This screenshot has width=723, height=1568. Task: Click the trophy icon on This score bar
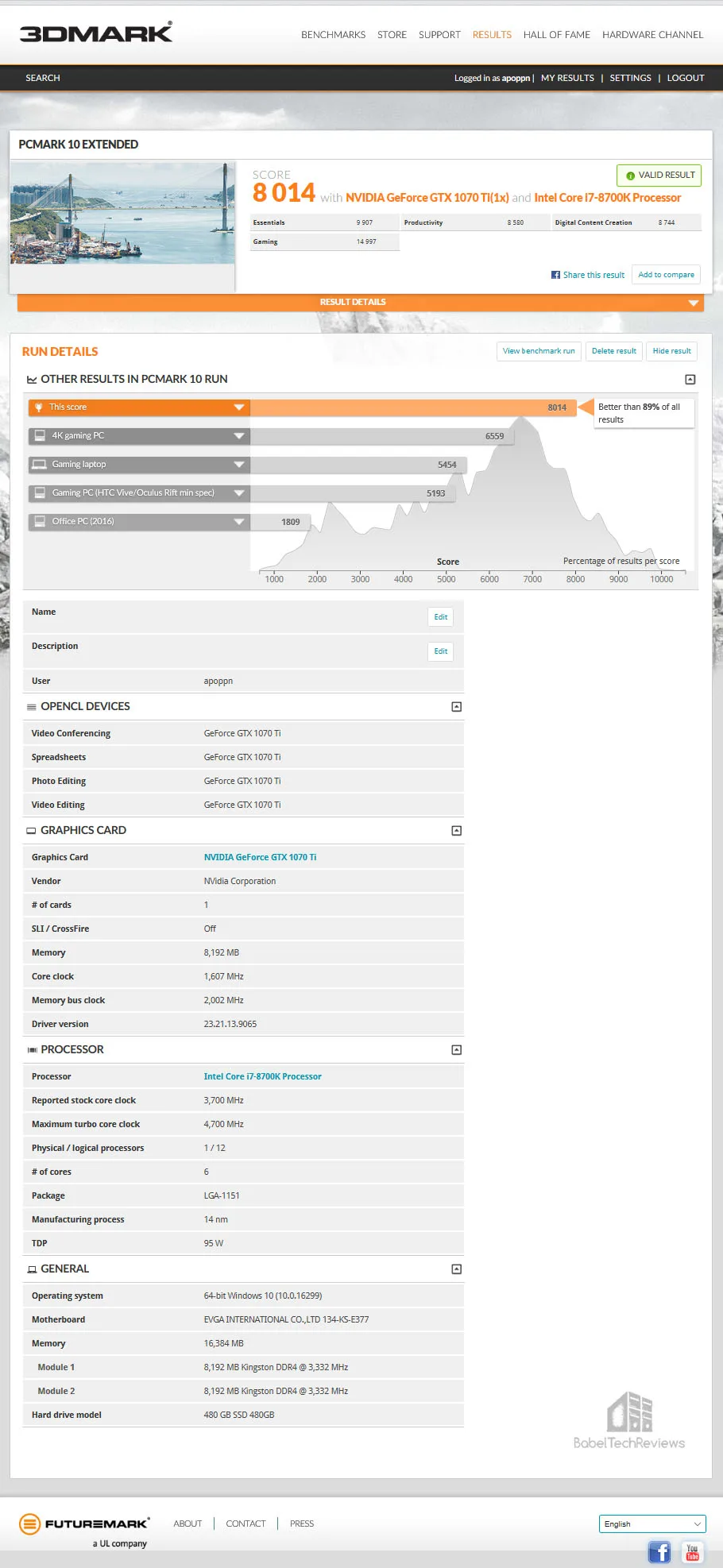(x=39, y=407)
